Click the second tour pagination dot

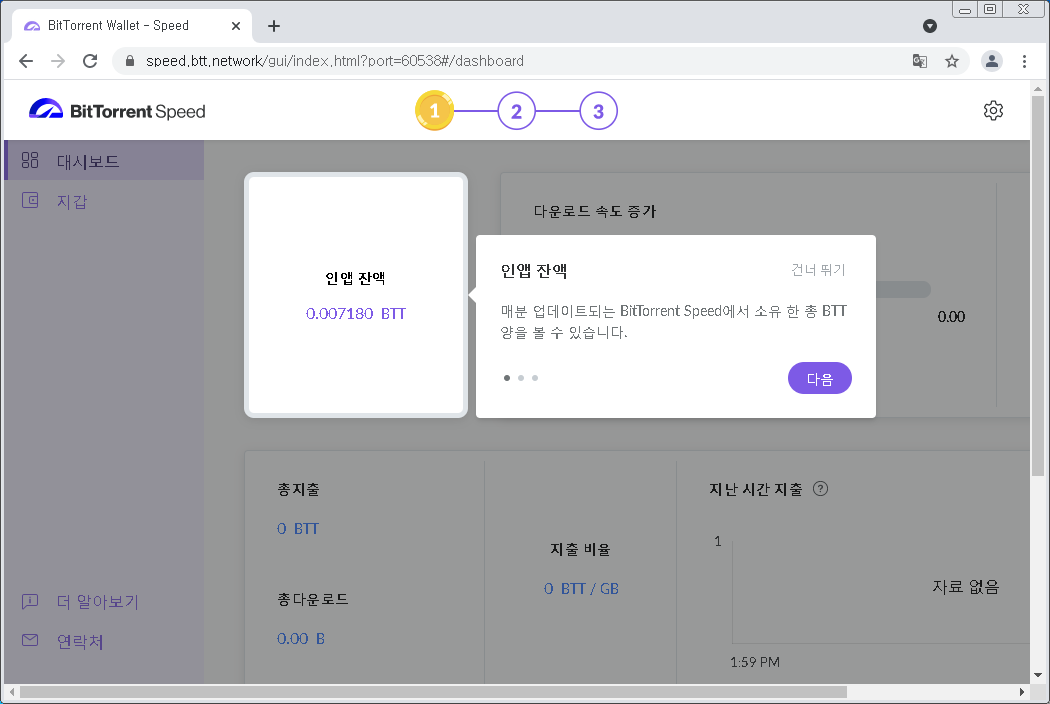(521, 378)
